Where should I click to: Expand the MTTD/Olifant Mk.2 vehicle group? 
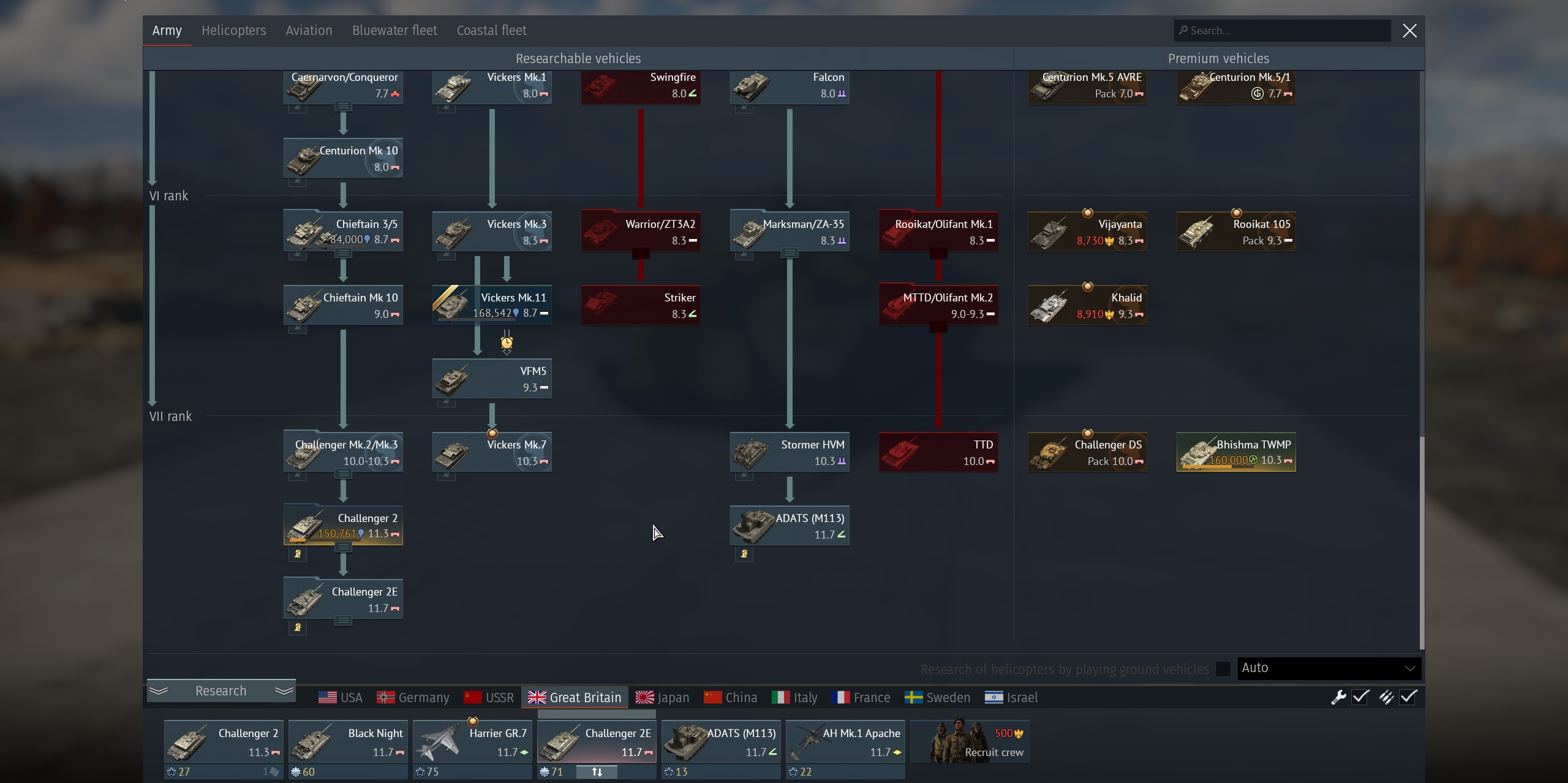click(939, 327)
